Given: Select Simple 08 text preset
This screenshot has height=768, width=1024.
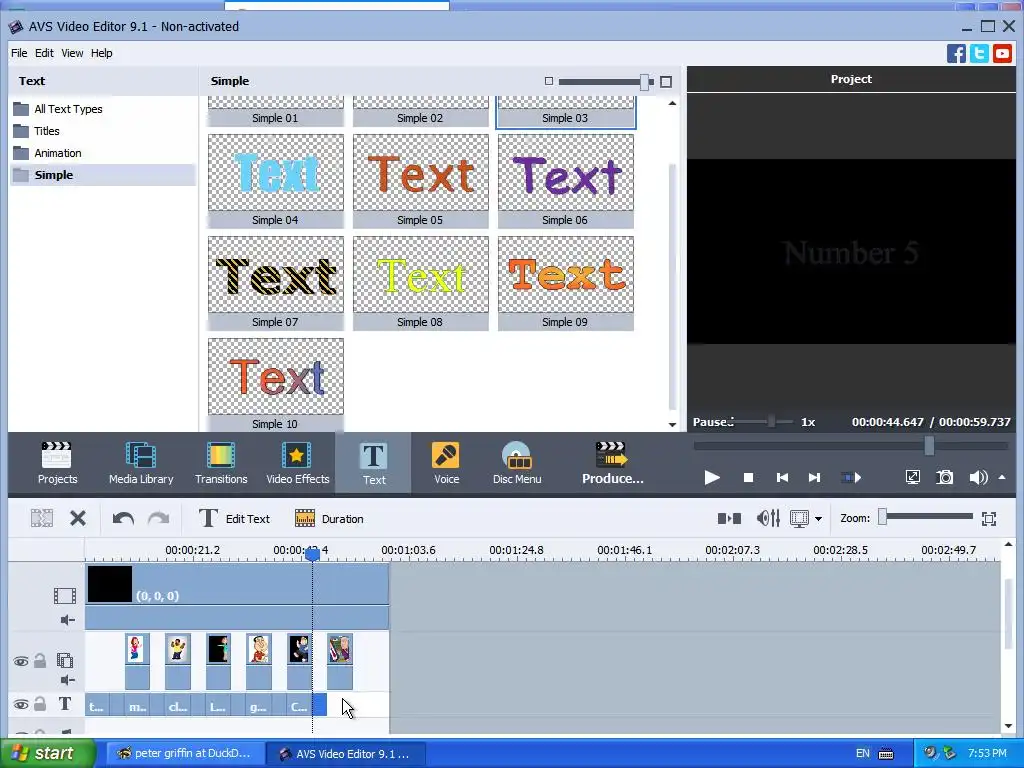Looking at the screenshot, I should (421, 282).
